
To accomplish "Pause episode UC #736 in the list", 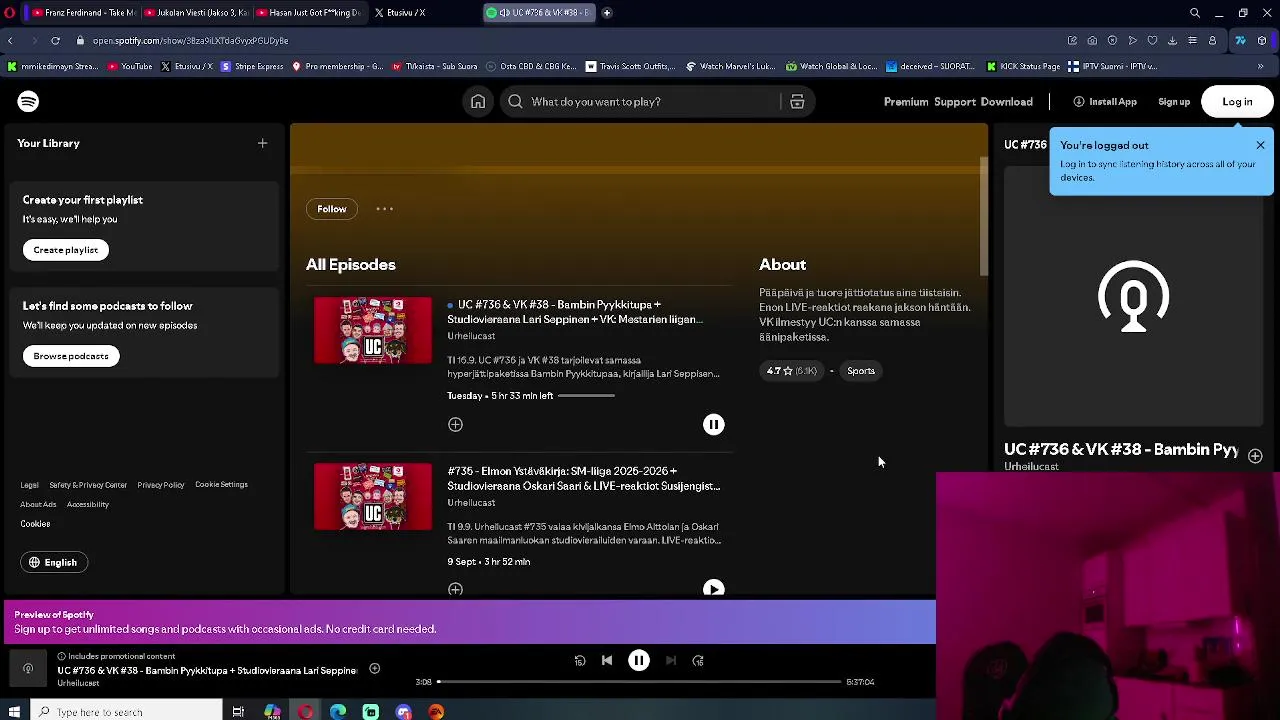I will [x=713, y=425].
